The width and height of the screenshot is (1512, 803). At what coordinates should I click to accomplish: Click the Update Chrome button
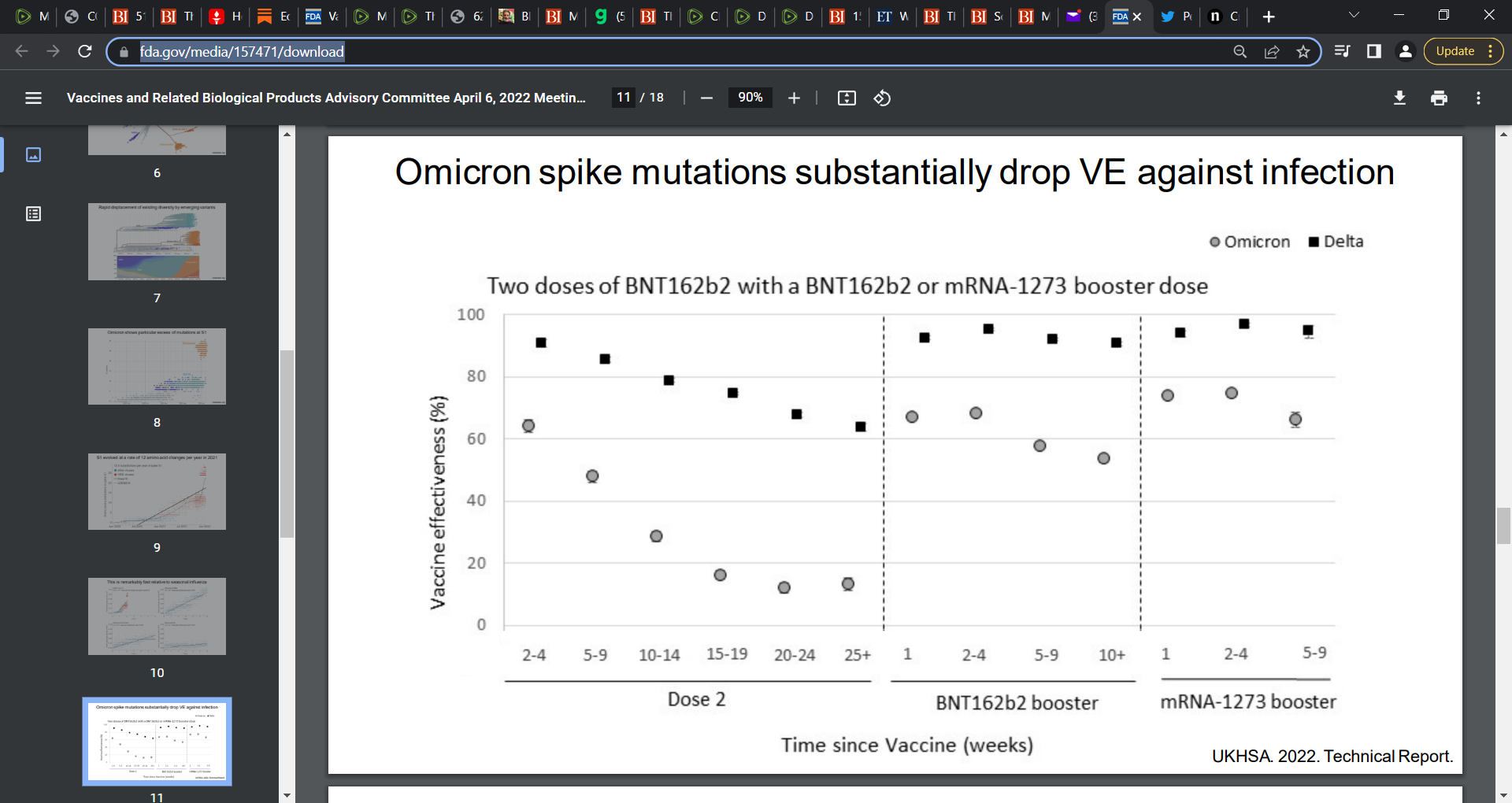point(1463,51)
